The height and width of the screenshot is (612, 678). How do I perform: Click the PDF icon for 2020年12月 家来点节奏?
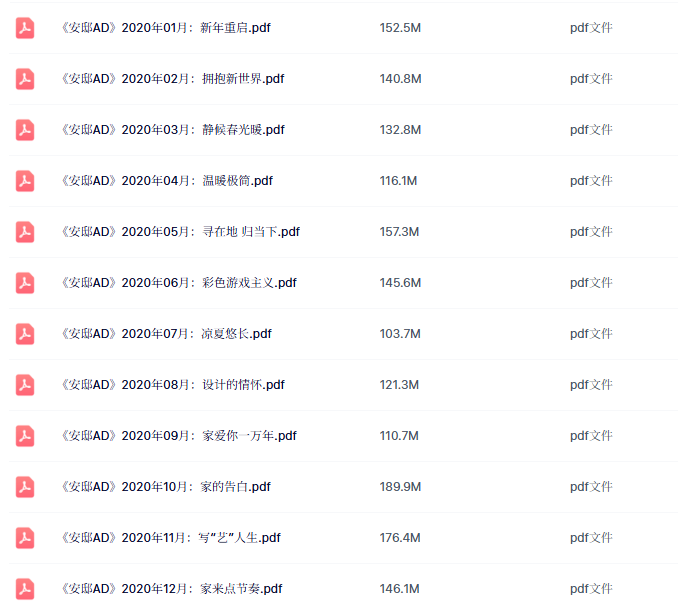click(25, 589)
